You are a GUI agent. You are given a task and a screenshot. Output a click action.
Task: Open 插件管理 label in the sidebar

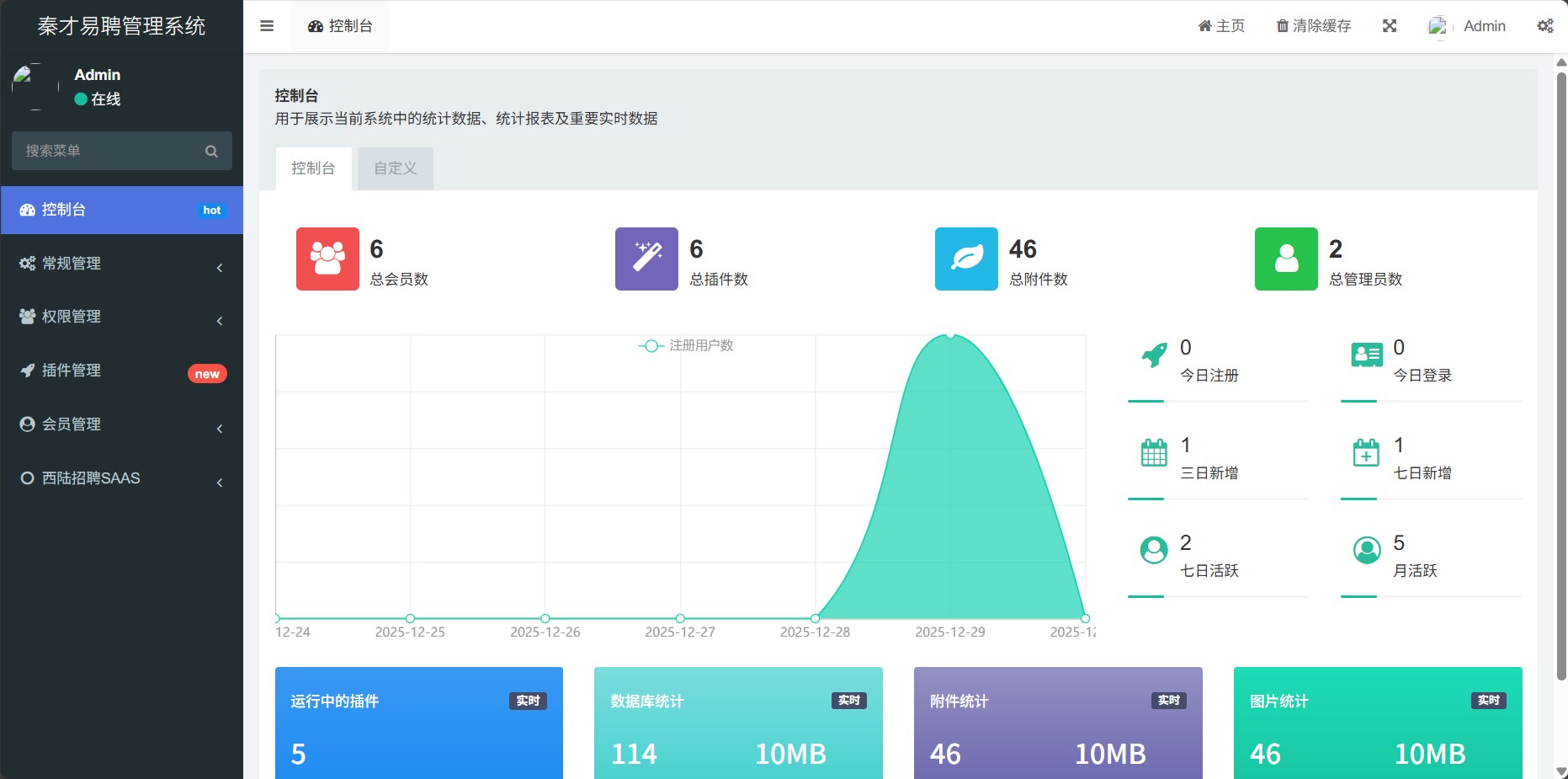click(x=72, y=371)
